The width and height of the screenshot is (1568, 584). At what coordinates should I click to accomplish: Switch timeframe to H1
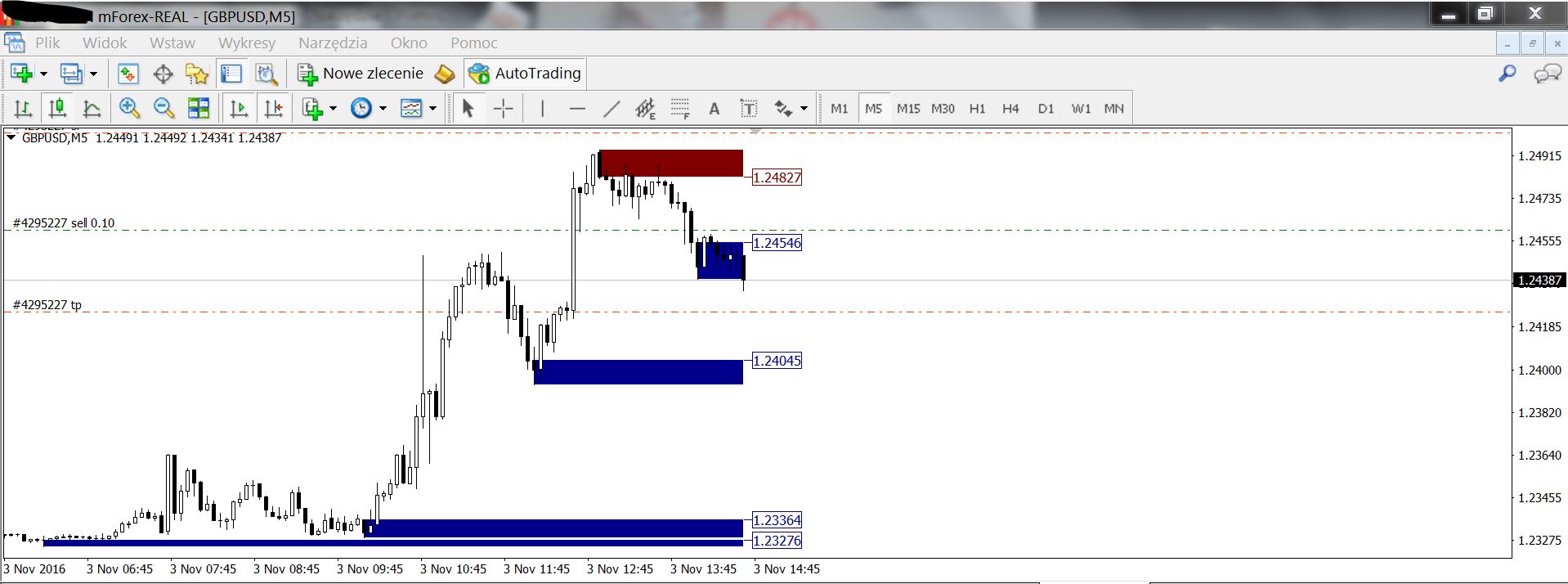(x=977, y=108)
